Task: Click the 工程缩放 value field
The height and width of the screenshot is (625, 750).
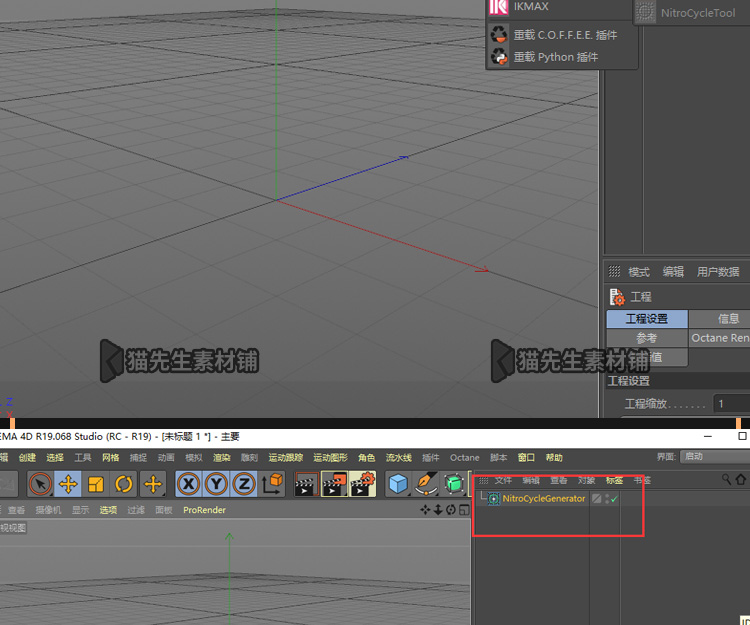Action: coord(732,404)
